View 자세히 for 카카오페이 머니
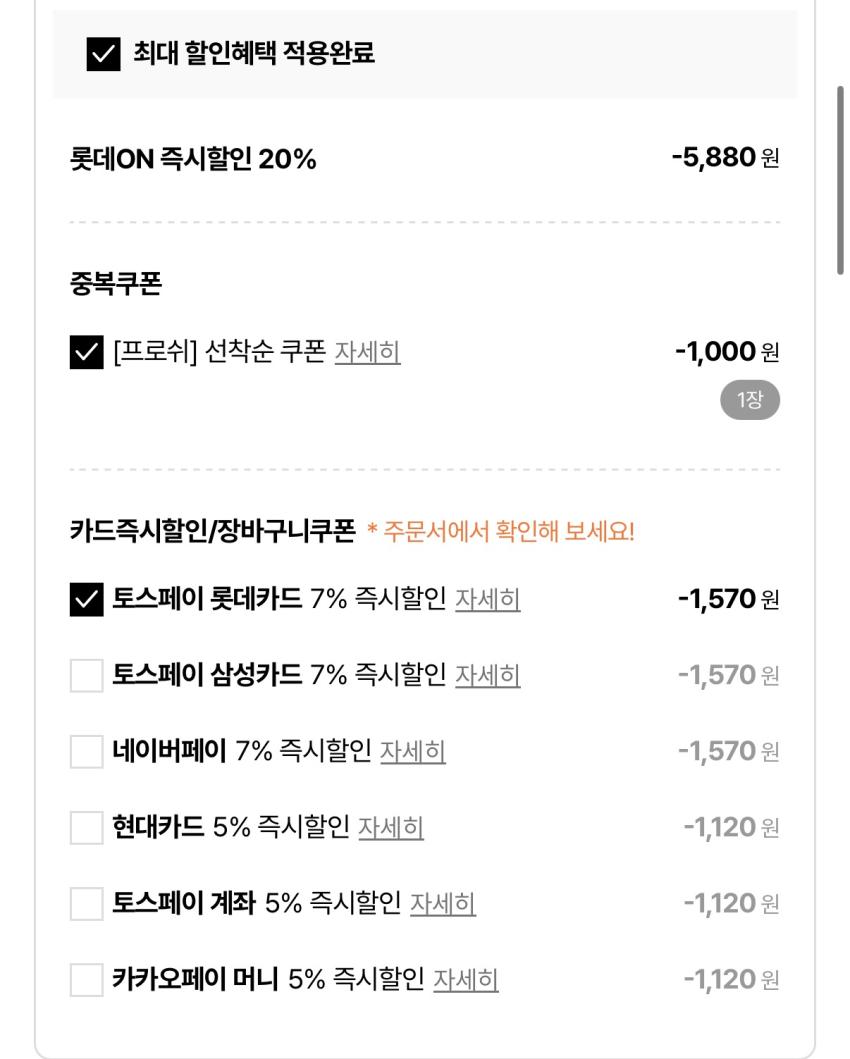The height and width of the screenshot is (1059, 850). coord(465,980)
